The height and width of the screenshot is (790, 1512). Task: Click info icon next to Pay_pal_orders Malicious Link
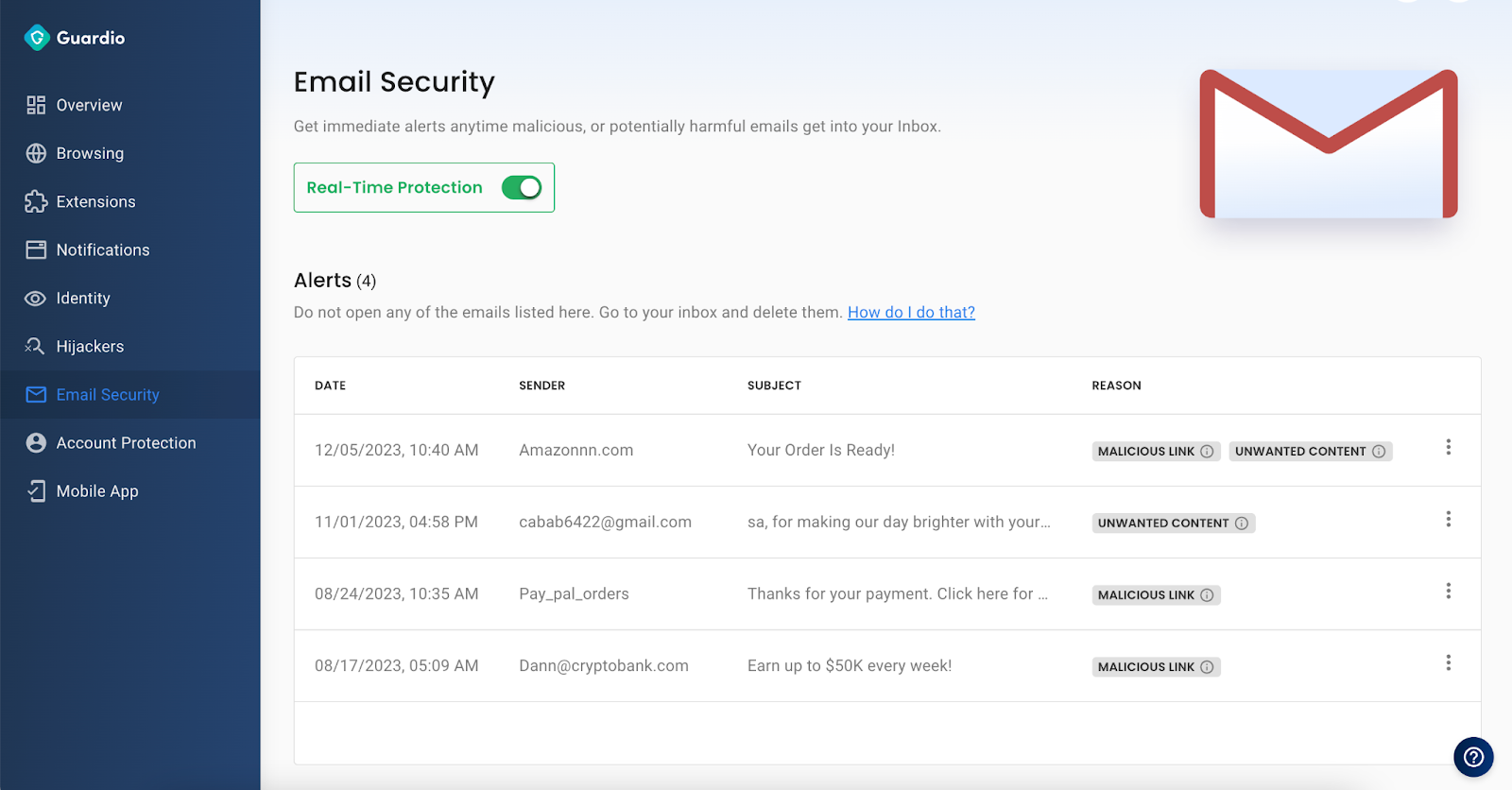[1207, 595]
